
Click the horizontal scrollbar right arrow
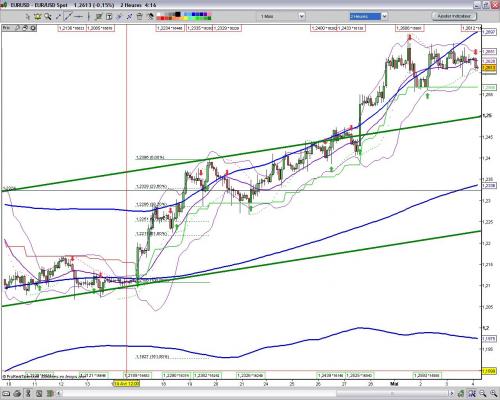click(452, 394)
